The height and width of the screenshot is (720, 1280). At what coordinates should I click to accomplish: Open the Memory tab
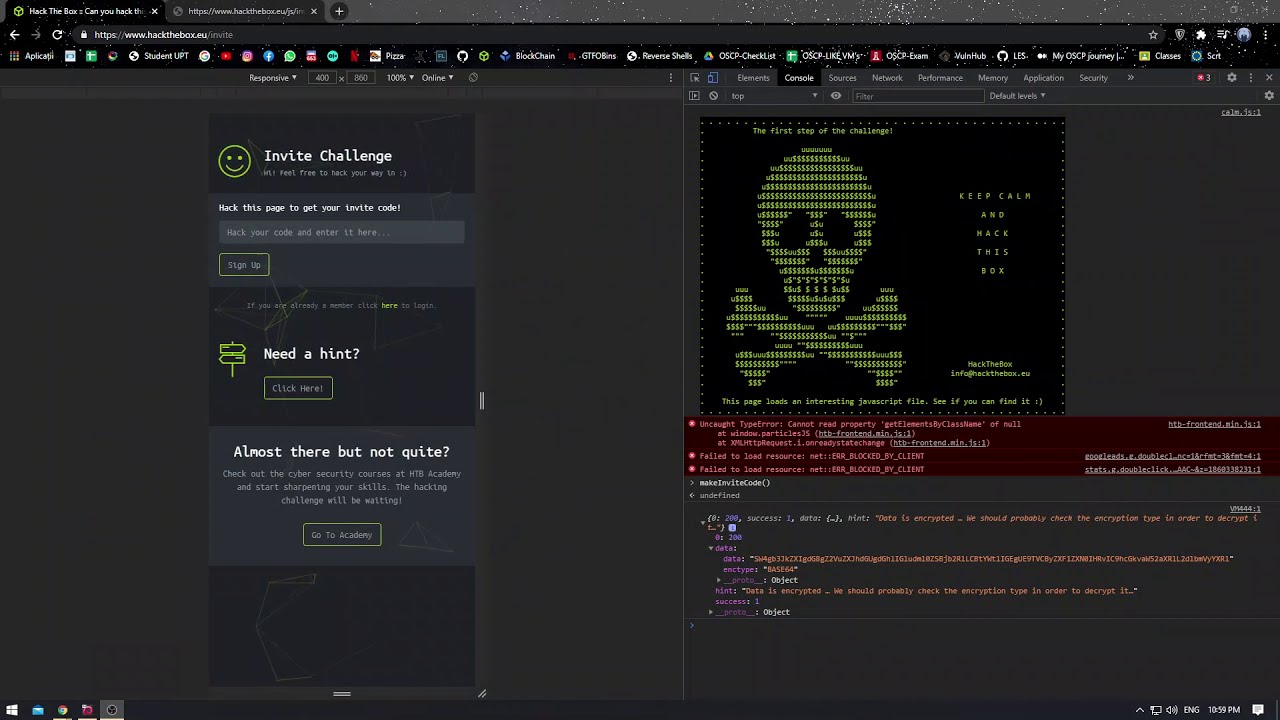(993, 78)
